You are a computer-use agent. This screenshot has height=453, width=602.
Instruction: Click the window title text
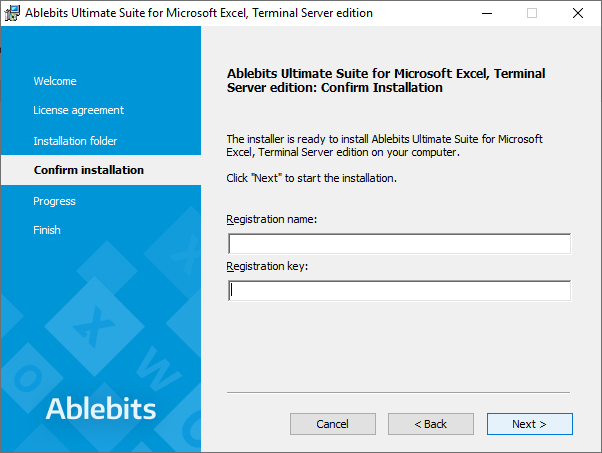point(199,13)
